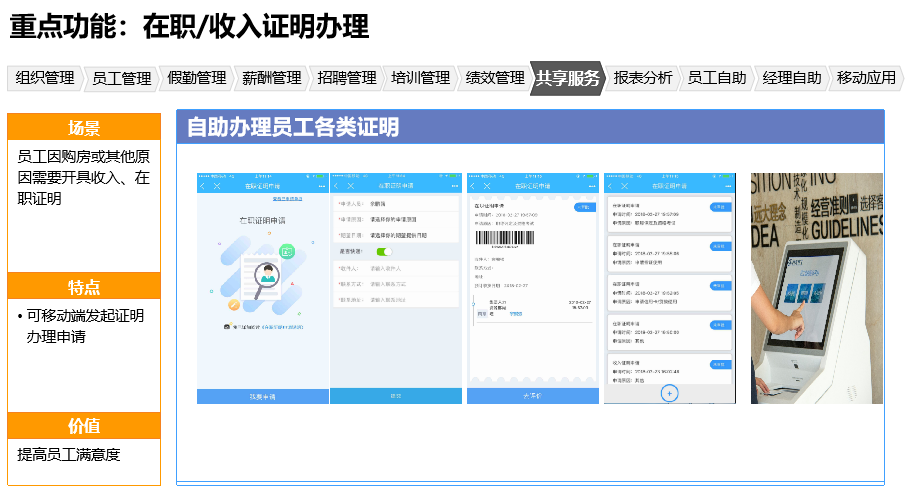905x486 pixels.
Task: Open the 申请原因 selector in the form
Action: click(396, 219)
